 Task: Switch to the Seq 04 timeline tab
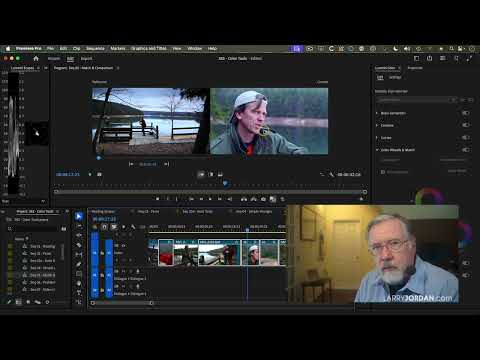tap(254, 211)
